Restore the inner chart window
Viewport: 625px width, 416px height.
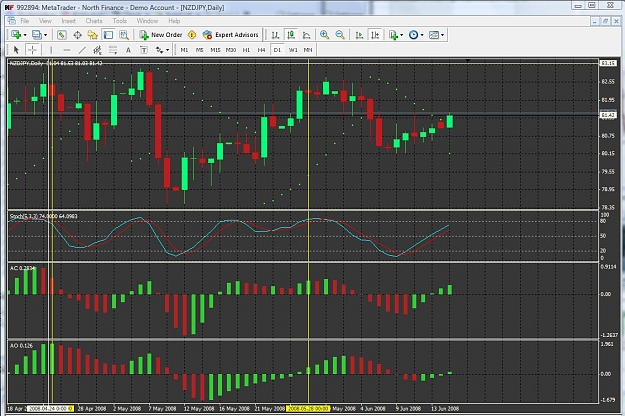point(605,21)
